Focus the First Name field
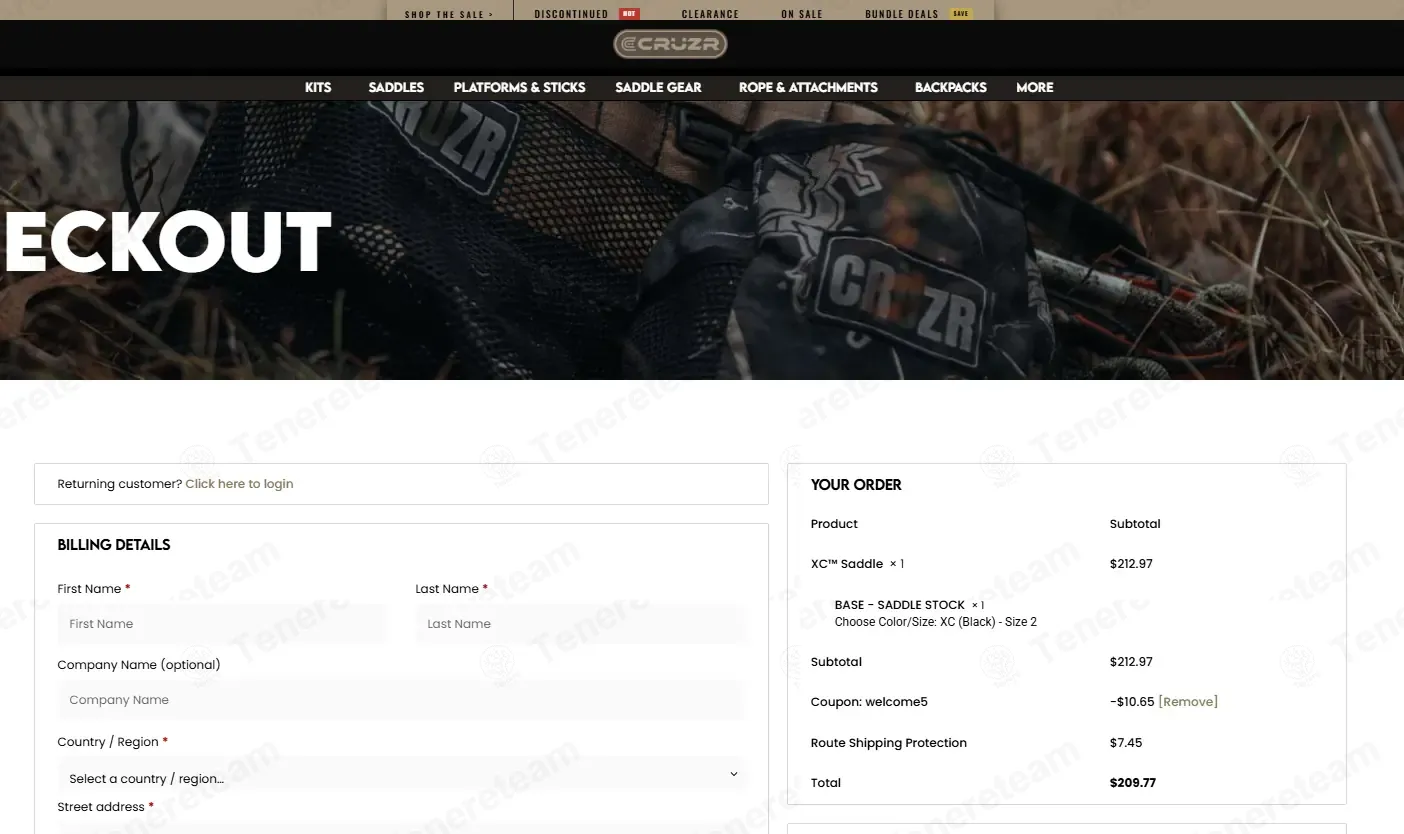Image resolution: width=1404 pixels, height=834 pixels. click(221, 624)
